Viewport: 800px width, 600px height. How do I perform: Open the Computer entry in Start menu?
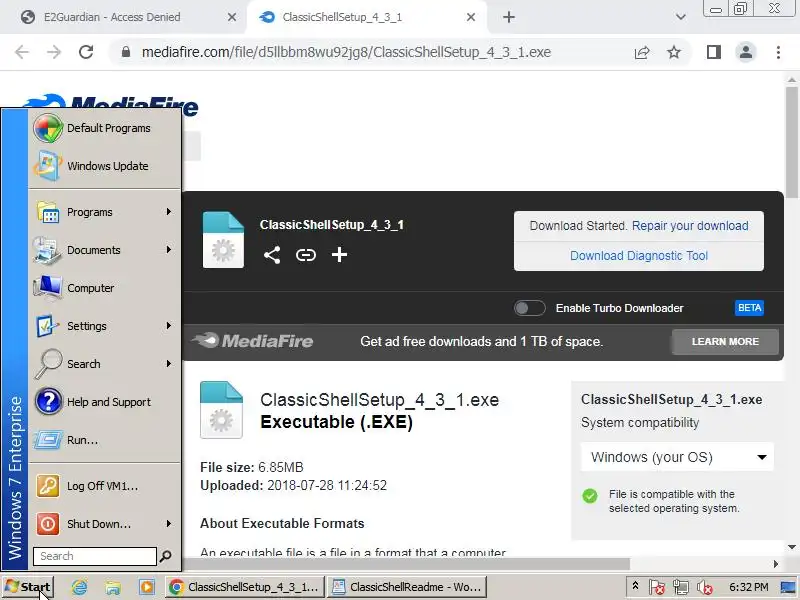tap(105, 288)
